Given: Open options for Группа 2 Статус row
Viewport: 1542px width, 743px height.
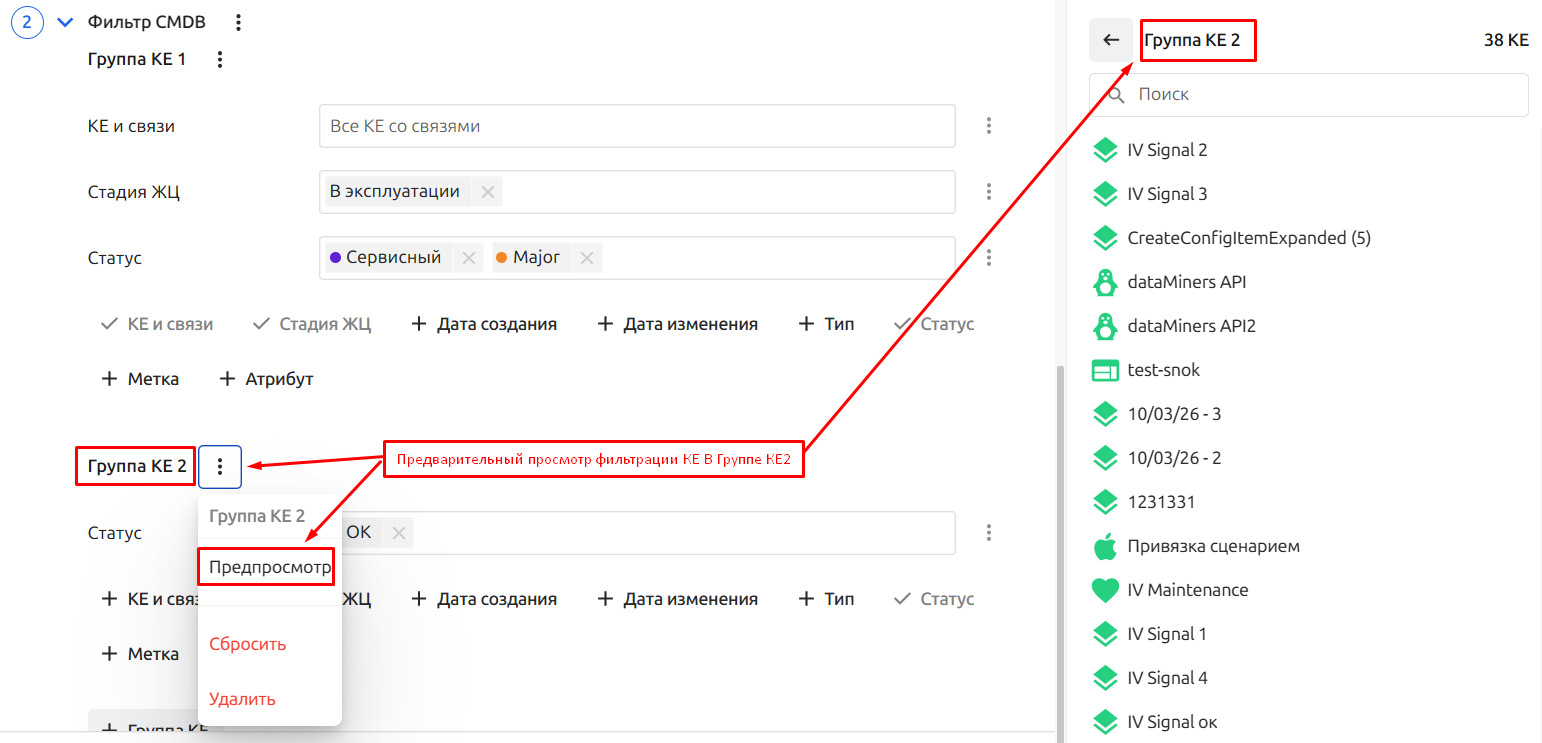Looking at the screenshot, I should pos(989,533).
